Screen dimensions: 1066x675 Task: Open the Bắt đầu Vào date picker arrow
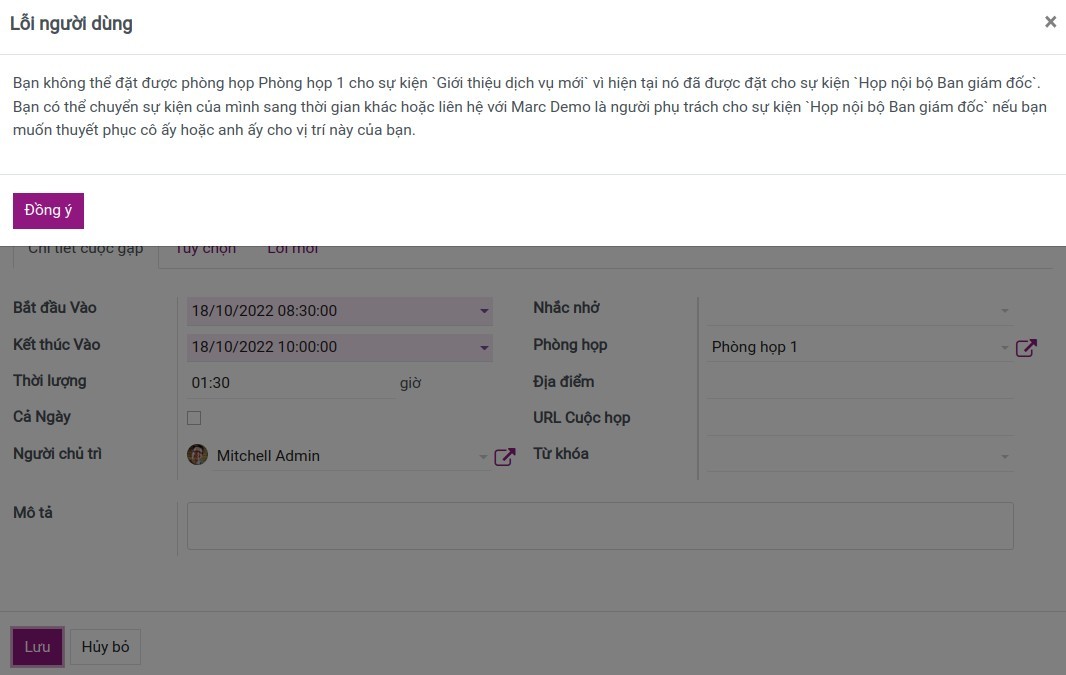pyautogui.click(x=485, y=311)
